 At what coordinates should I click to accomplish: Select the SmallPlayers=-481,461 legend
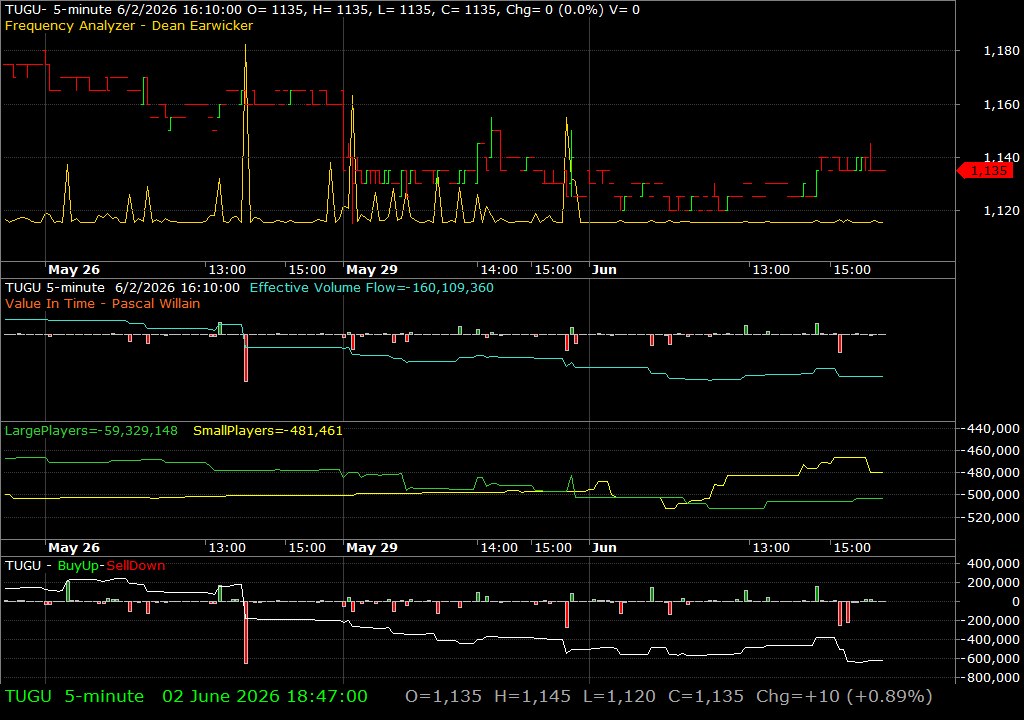(268, 431)
